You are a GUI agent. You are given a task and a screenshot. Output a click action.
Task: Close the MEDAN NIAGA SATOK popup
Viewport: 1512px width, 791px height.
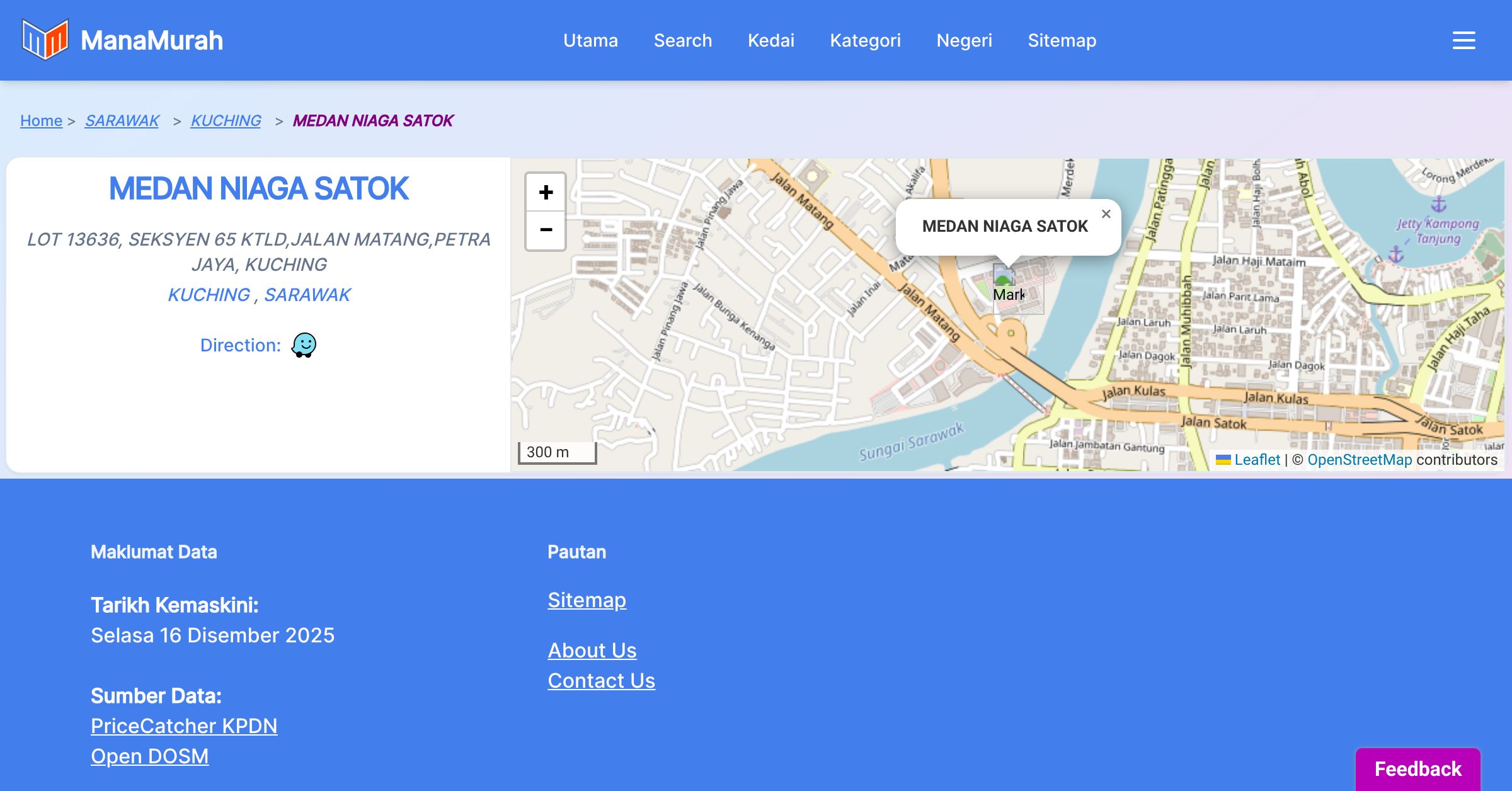(1106, 214)
